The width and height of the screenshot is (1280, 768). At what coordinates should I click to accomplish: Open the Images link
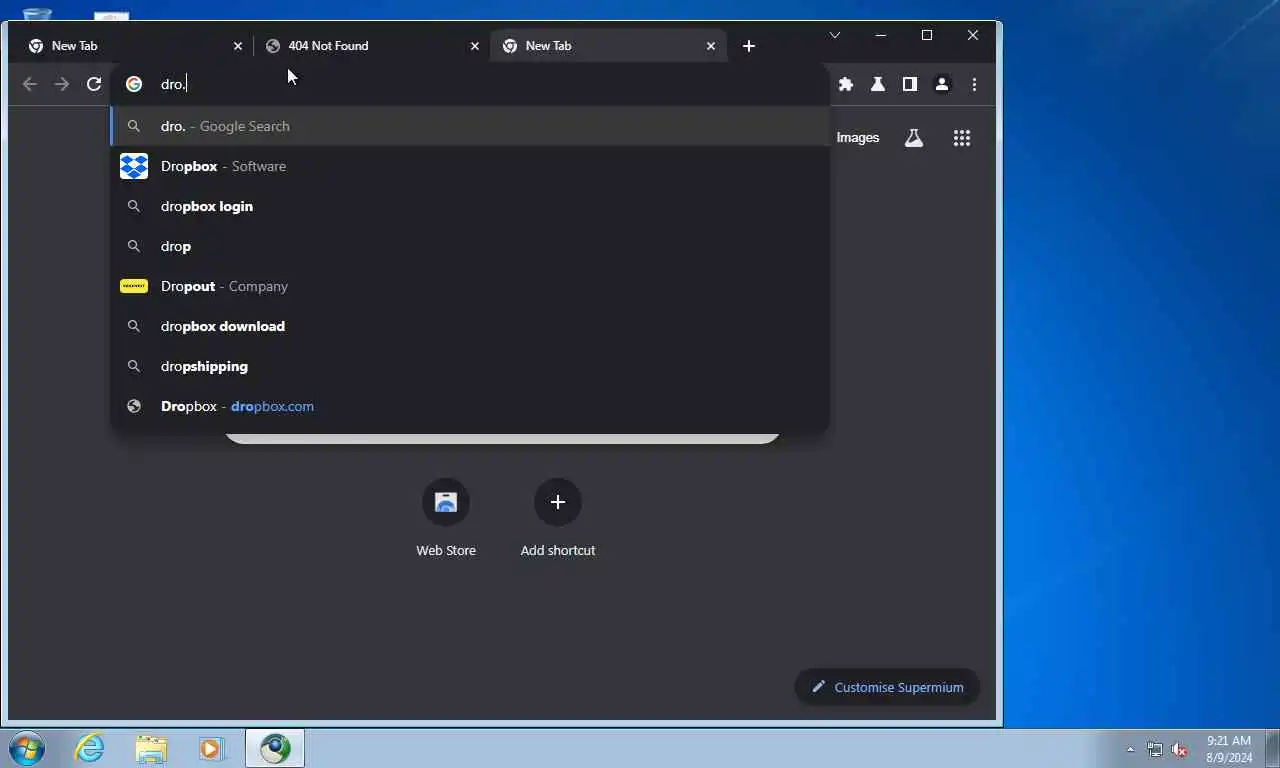coord(857,138)
